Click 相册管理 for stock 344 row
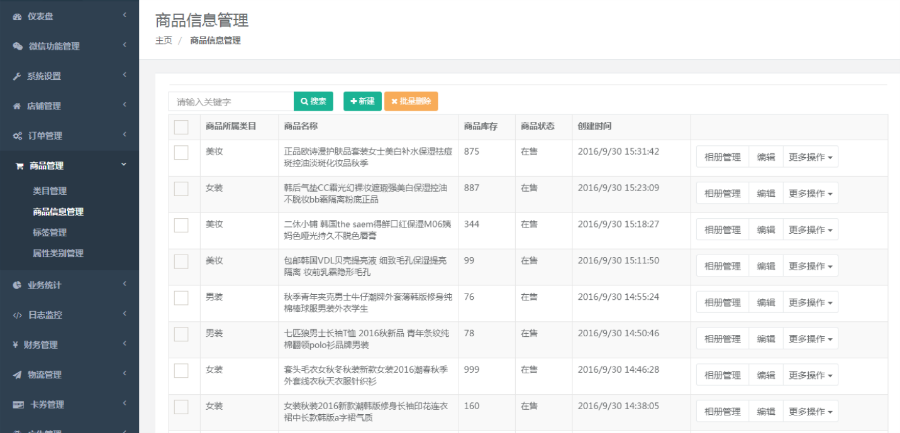900x433 pixels. click(723, 230)
